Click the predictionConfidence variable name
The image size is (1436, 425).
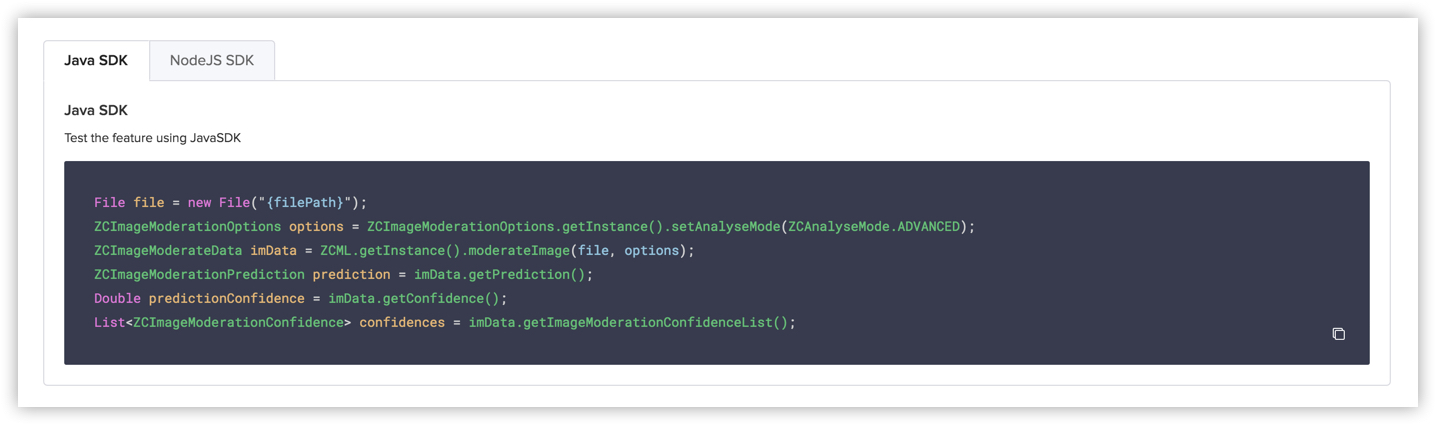[x=227, y=298]
